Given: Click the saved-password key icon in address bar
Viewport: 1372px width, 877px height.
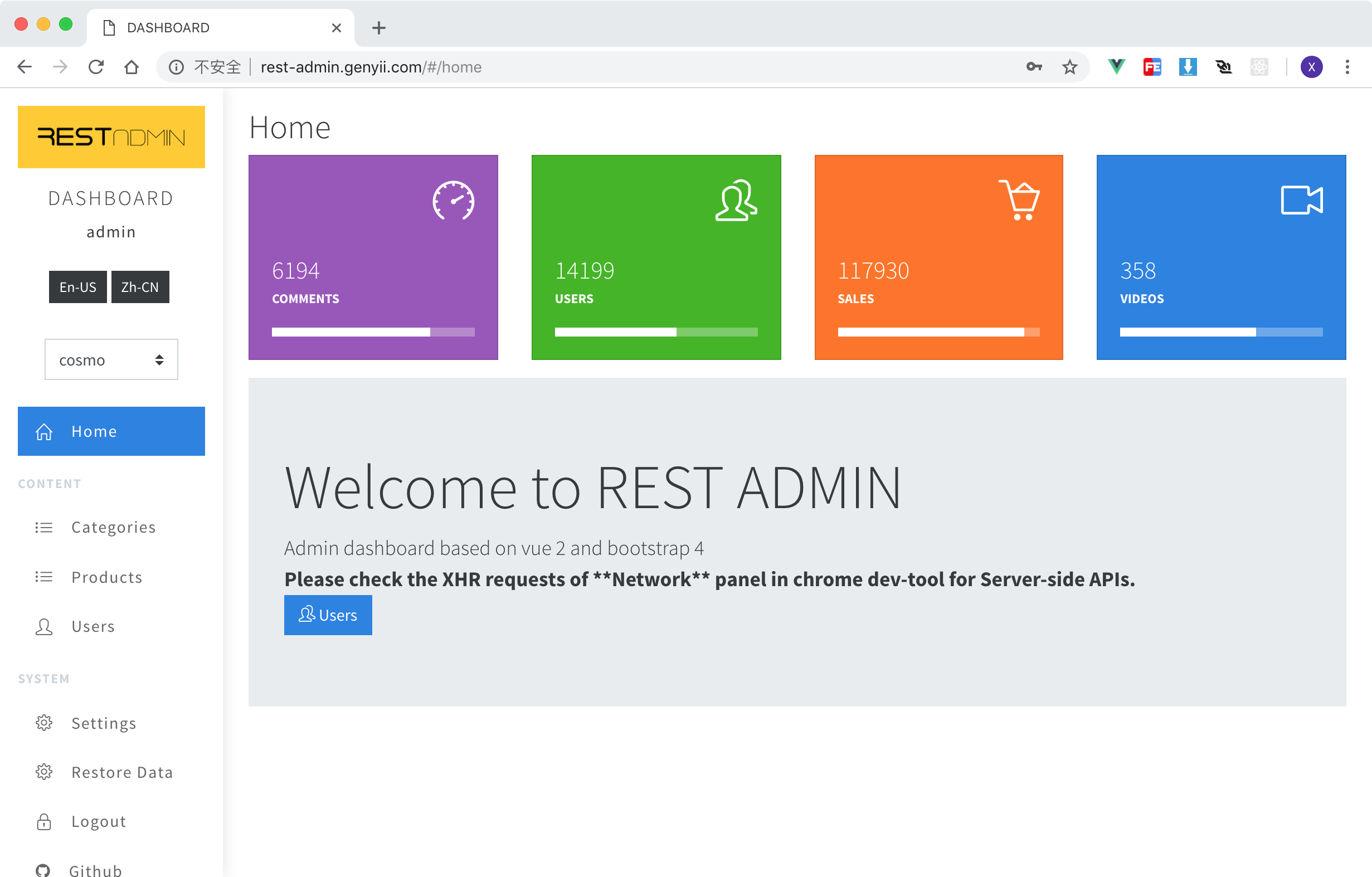Looking at the screenshot, I should [x=1034, y=67].
